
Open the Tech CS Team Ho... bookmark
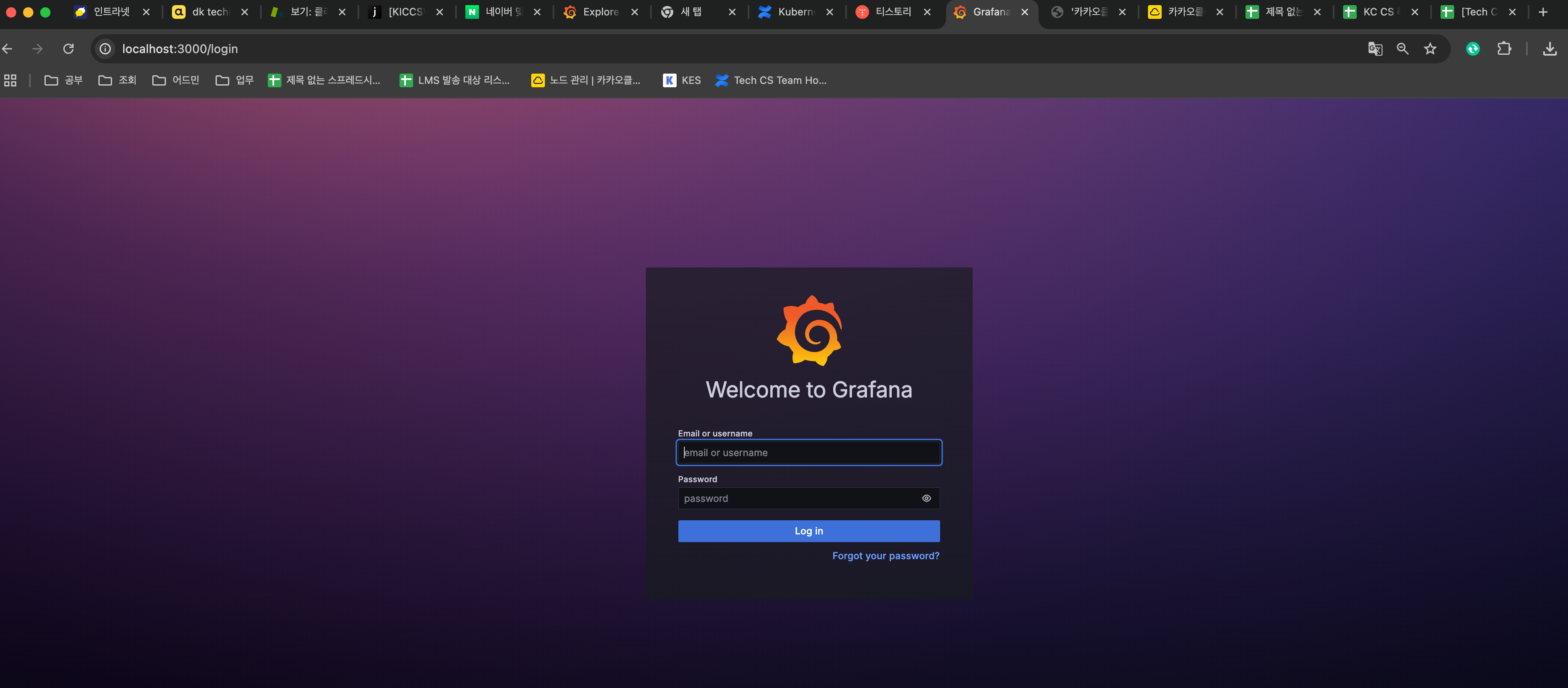(771, 80)
